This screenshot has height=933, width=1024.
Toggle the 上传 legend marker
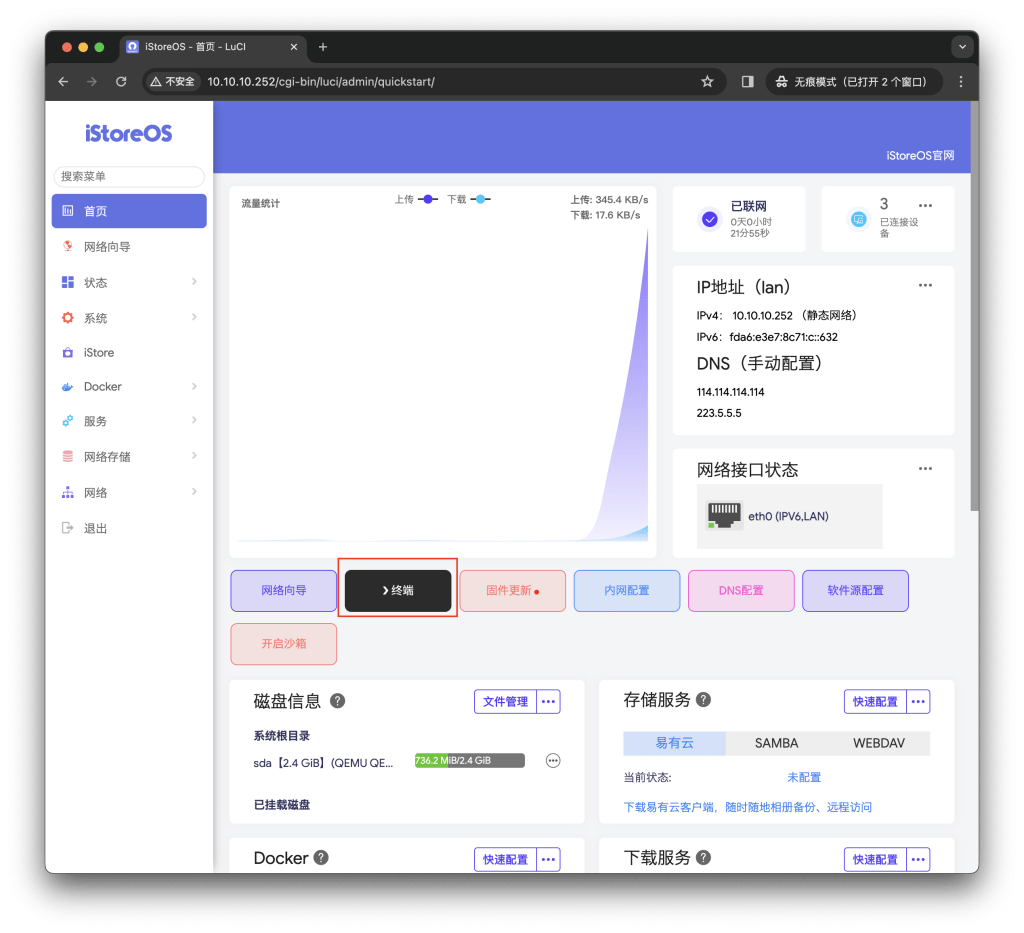click(428, 199)
